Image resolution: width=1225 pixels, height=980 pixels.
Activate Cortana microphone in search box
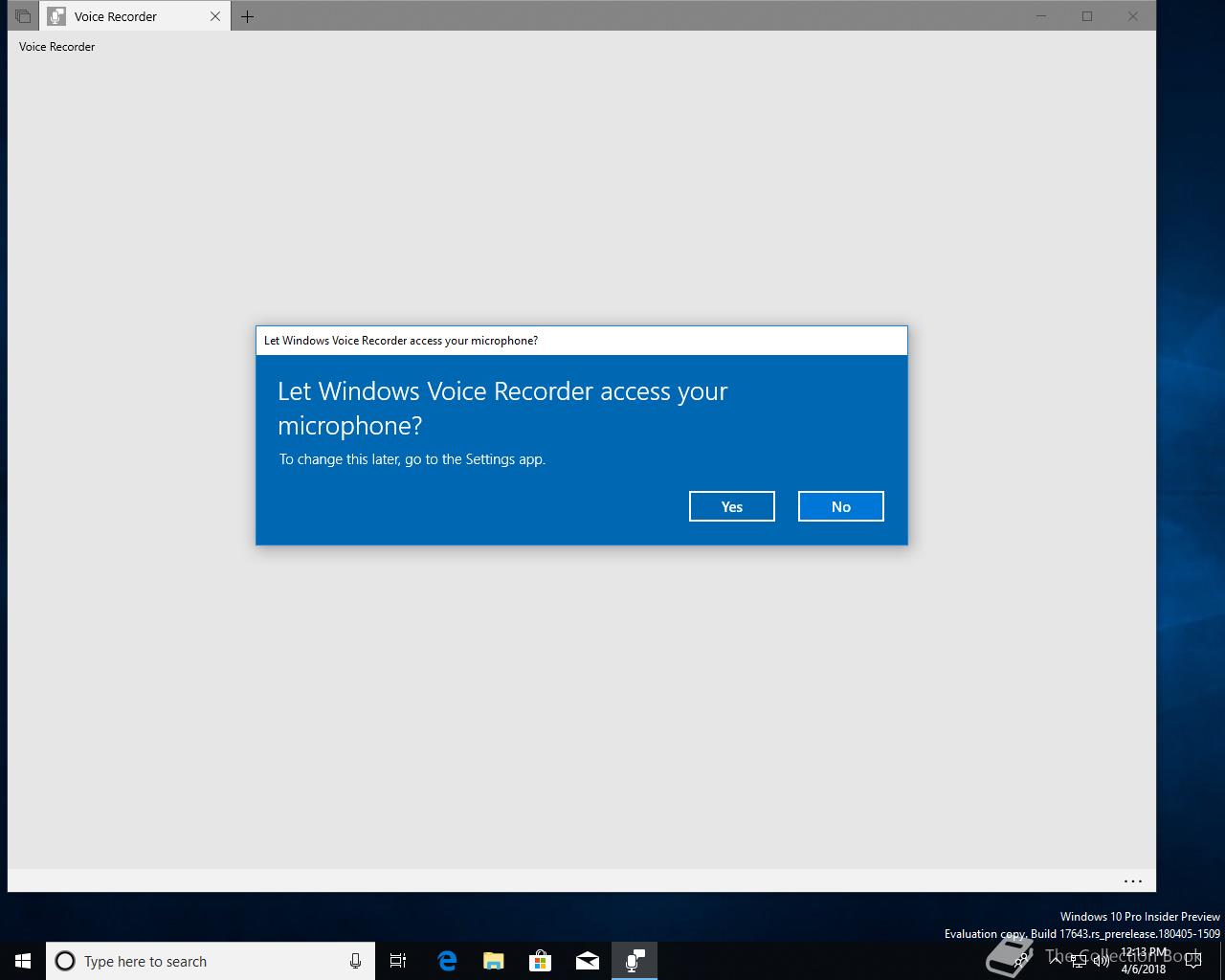coord(355,961)
